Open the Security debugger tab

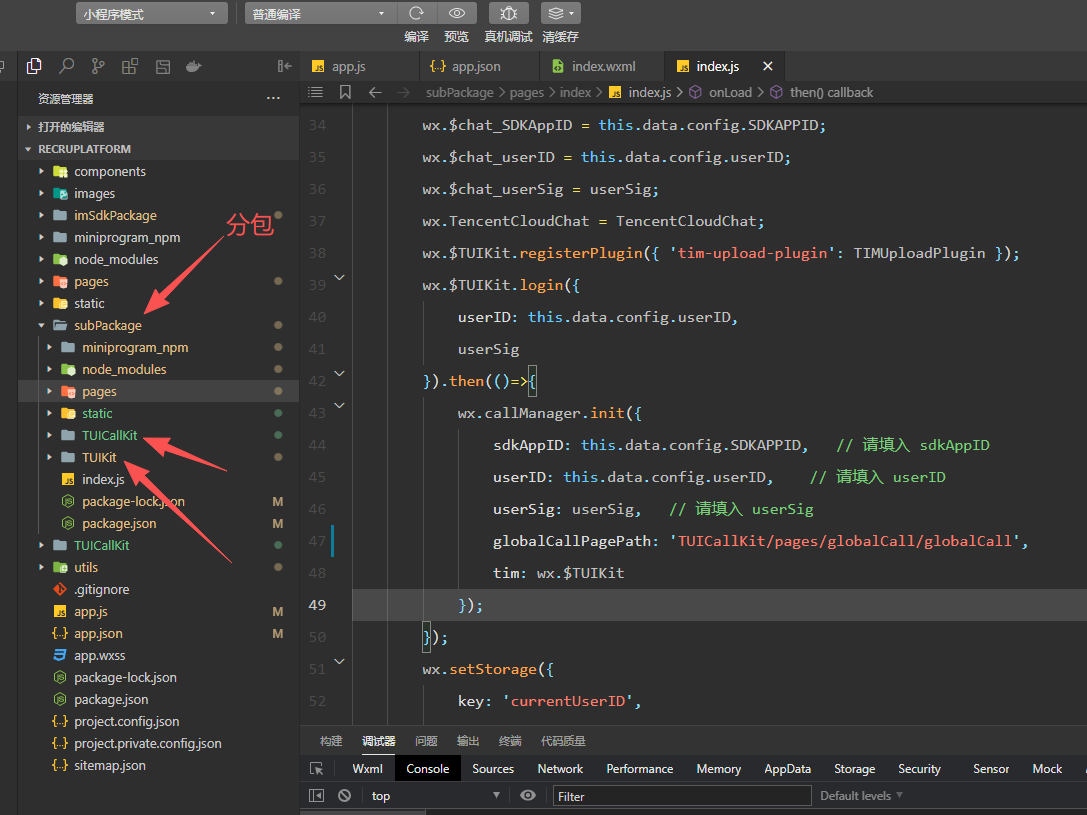click(x=919, y=769)
